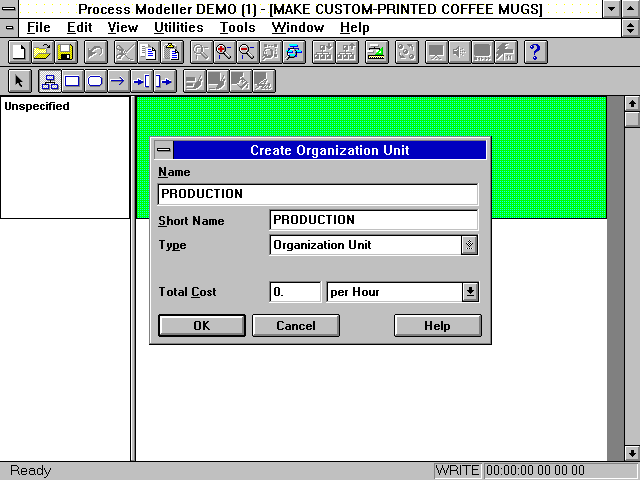Open the Tools menu
The image size is (640, 480).
(x=237, y=28)
